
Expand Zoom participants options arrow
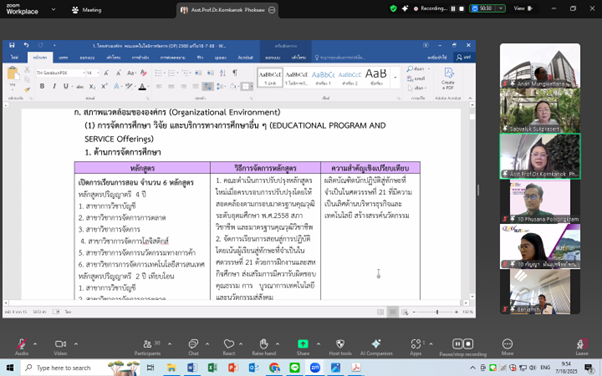[170, 344]
